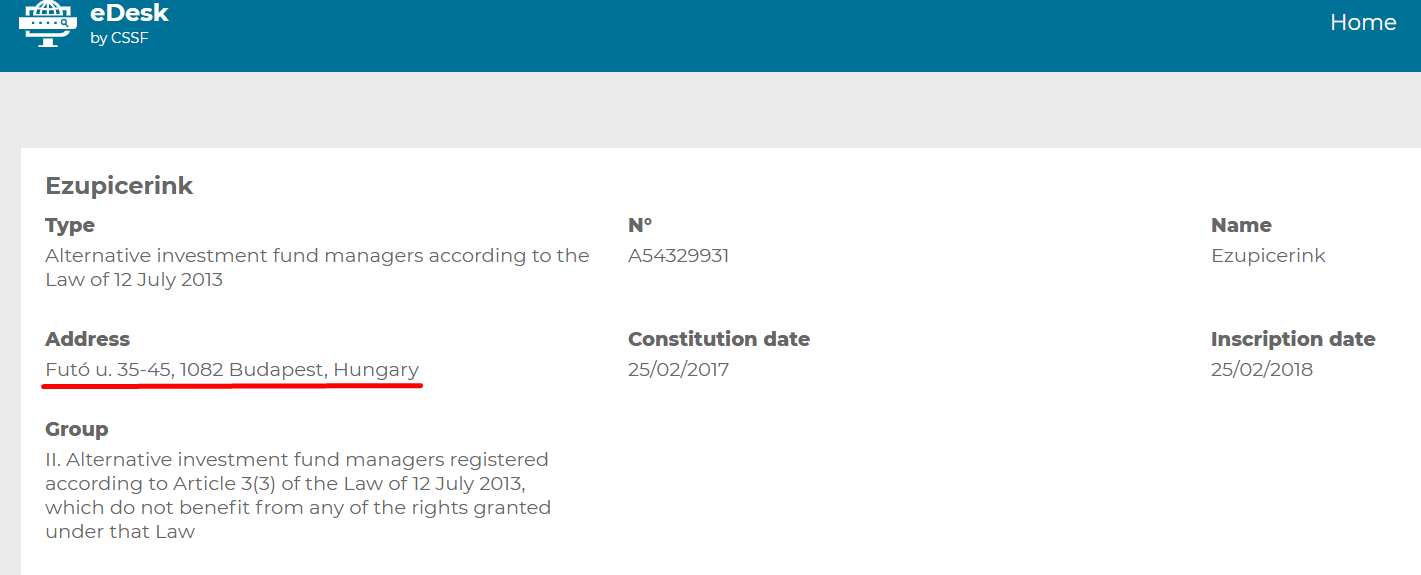Select the Alternative investment fund managers type text
This screenshot has height=575, width=1421.
pyautogui.click(x=317, y=267)
